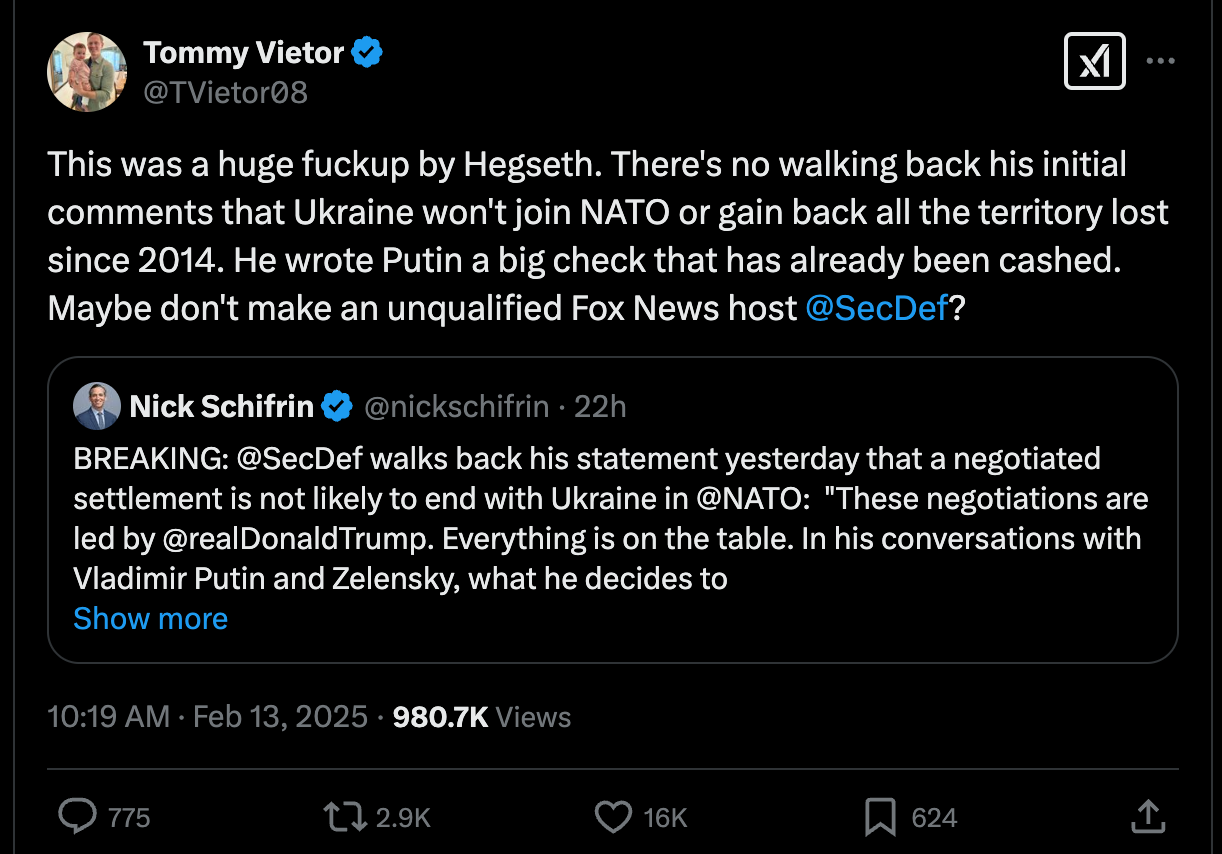
Task: Click the @SecDef mention in main tweet
Action: pyautogui.click(x=876, y=308)
